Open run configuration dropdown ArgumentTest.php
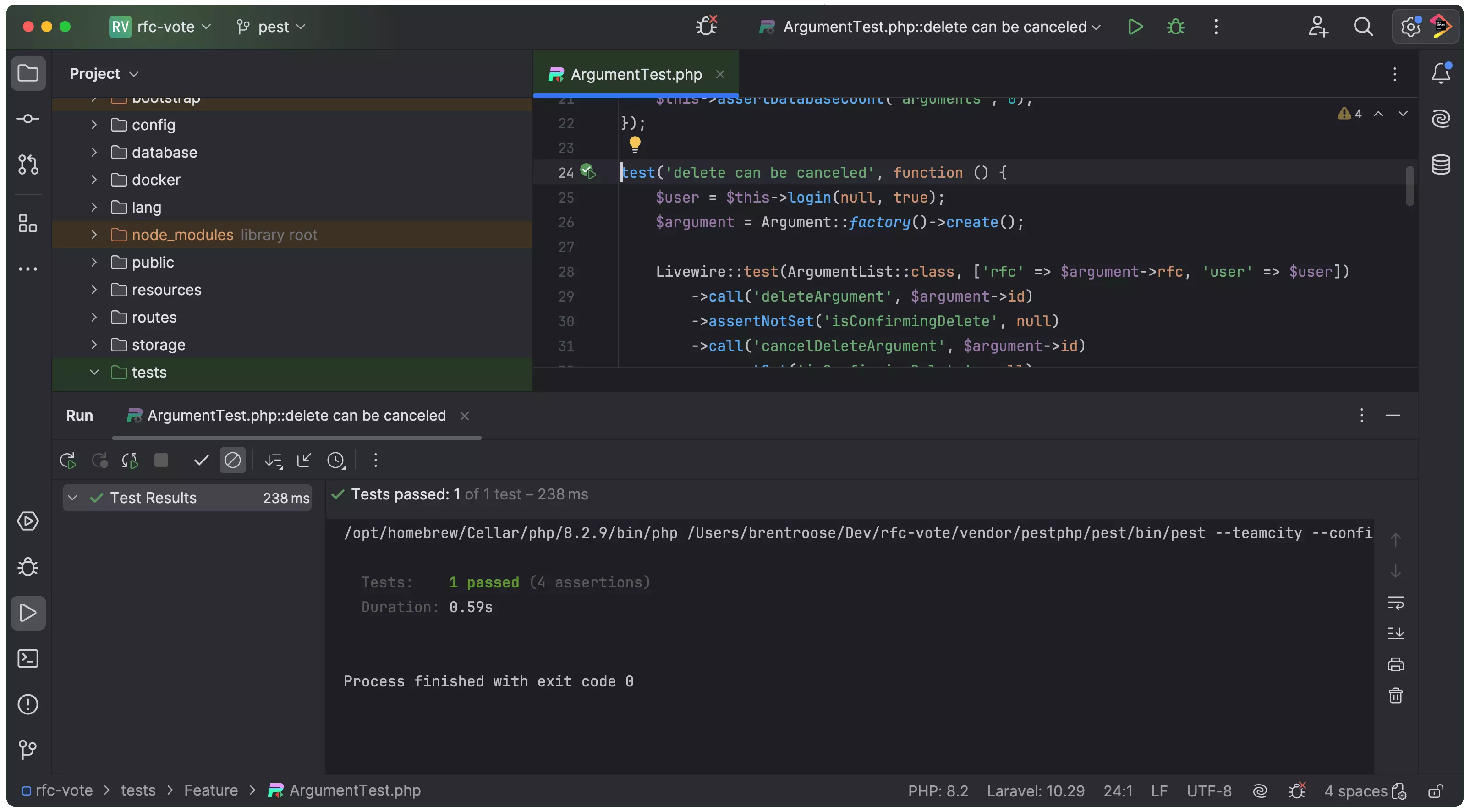 [x=935, y=27]
